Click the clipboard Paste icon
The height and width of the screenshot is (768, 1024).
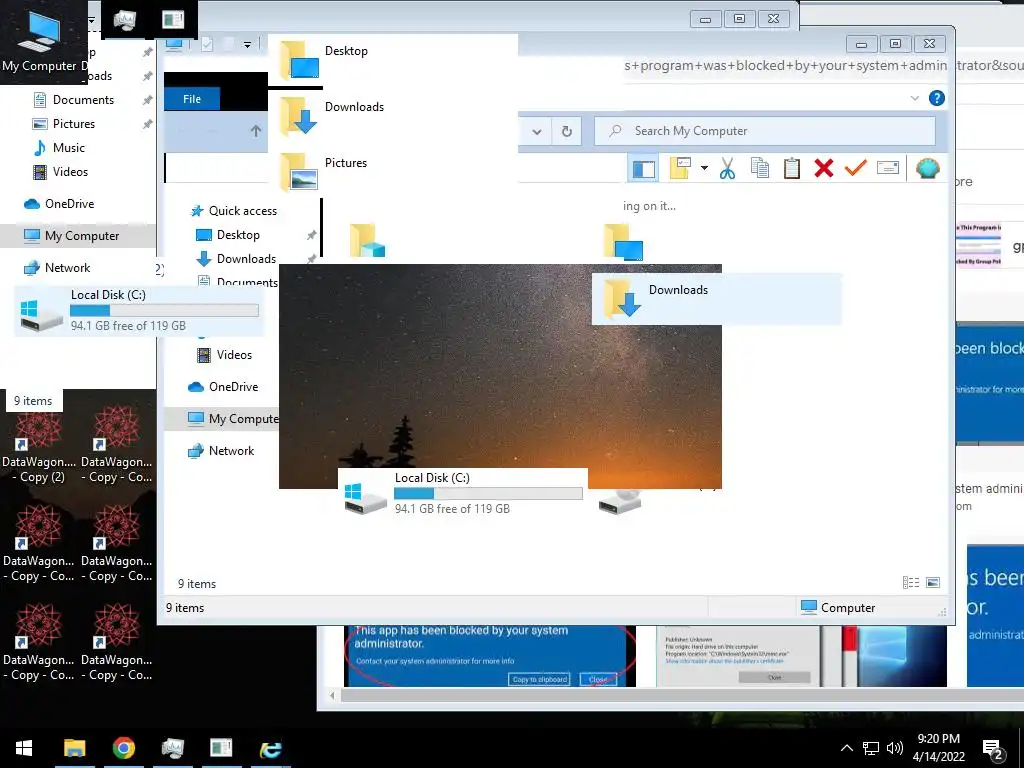[x=792, y=168]
